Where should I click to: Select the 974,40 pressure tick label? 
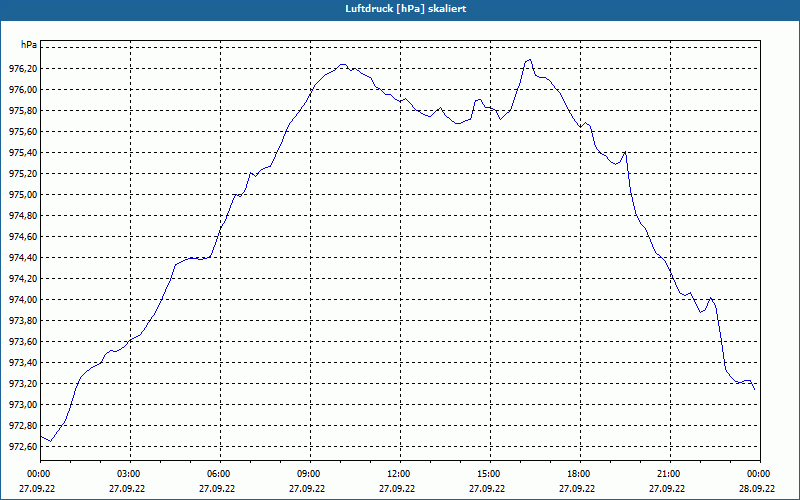click(23, 258)
